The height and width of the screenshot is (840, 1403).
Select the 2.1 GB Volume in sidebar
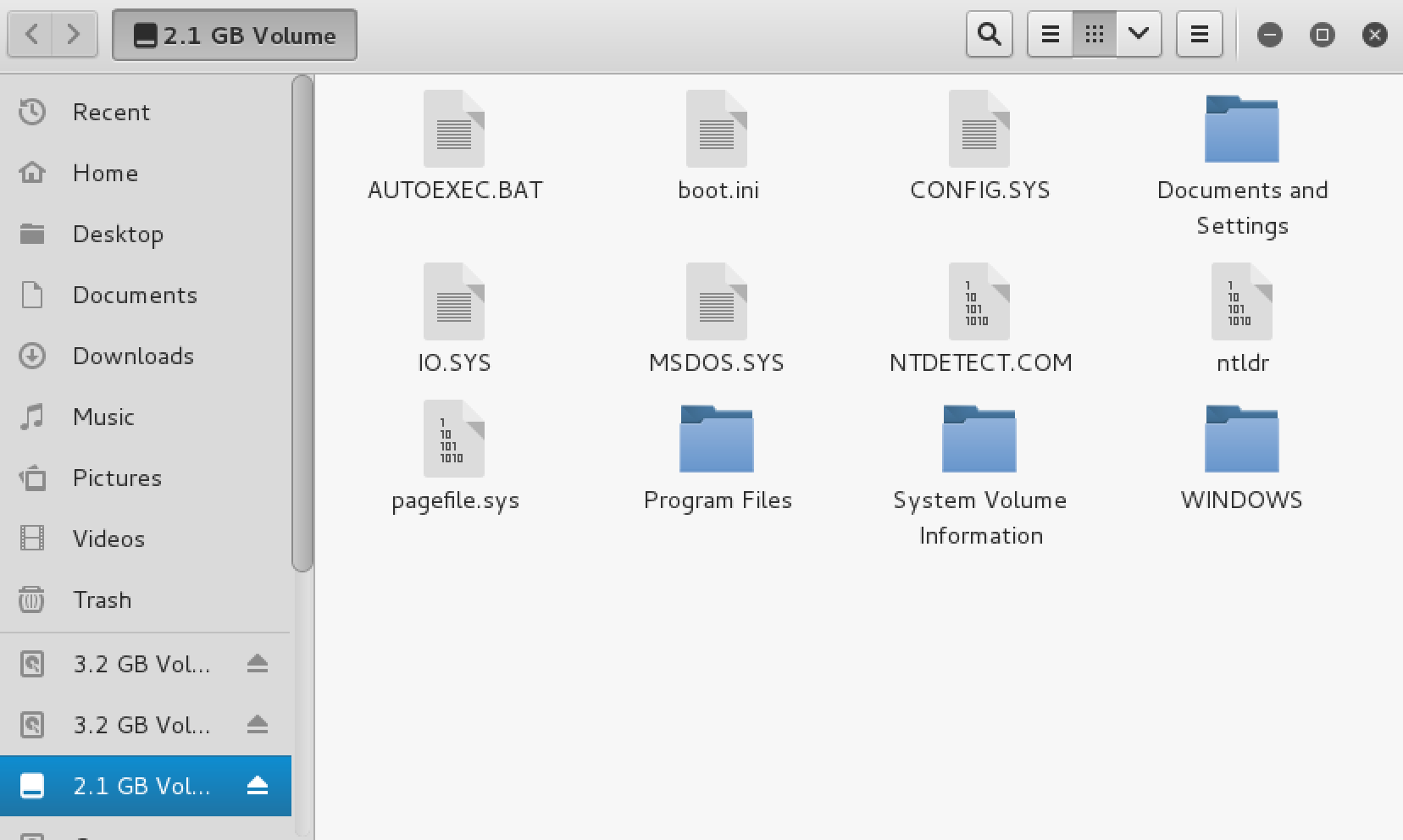click(146, 786)
